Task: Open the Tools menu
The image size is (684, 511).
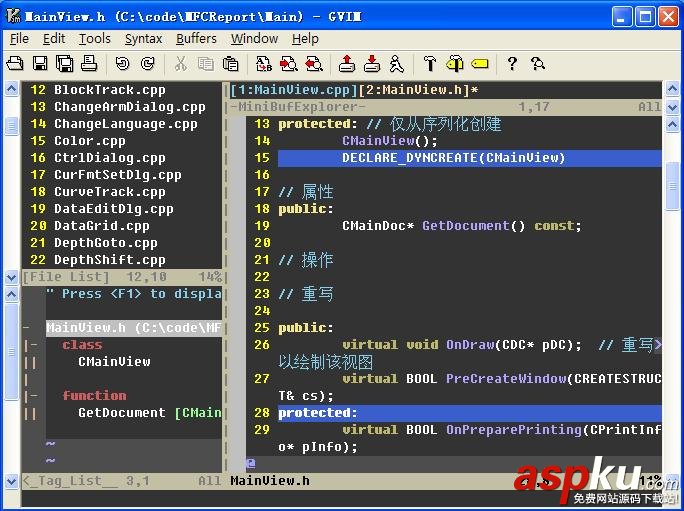Action: (x=95, y=39)
